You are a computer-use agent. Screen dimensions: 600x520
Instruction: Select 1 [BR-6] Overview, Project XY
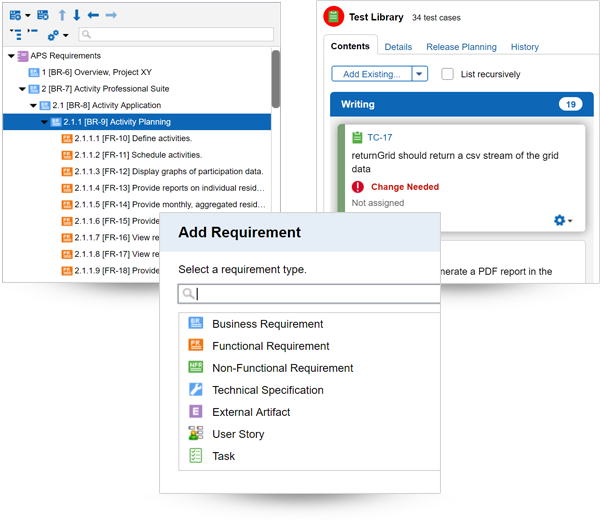click(x=96, y=72)
